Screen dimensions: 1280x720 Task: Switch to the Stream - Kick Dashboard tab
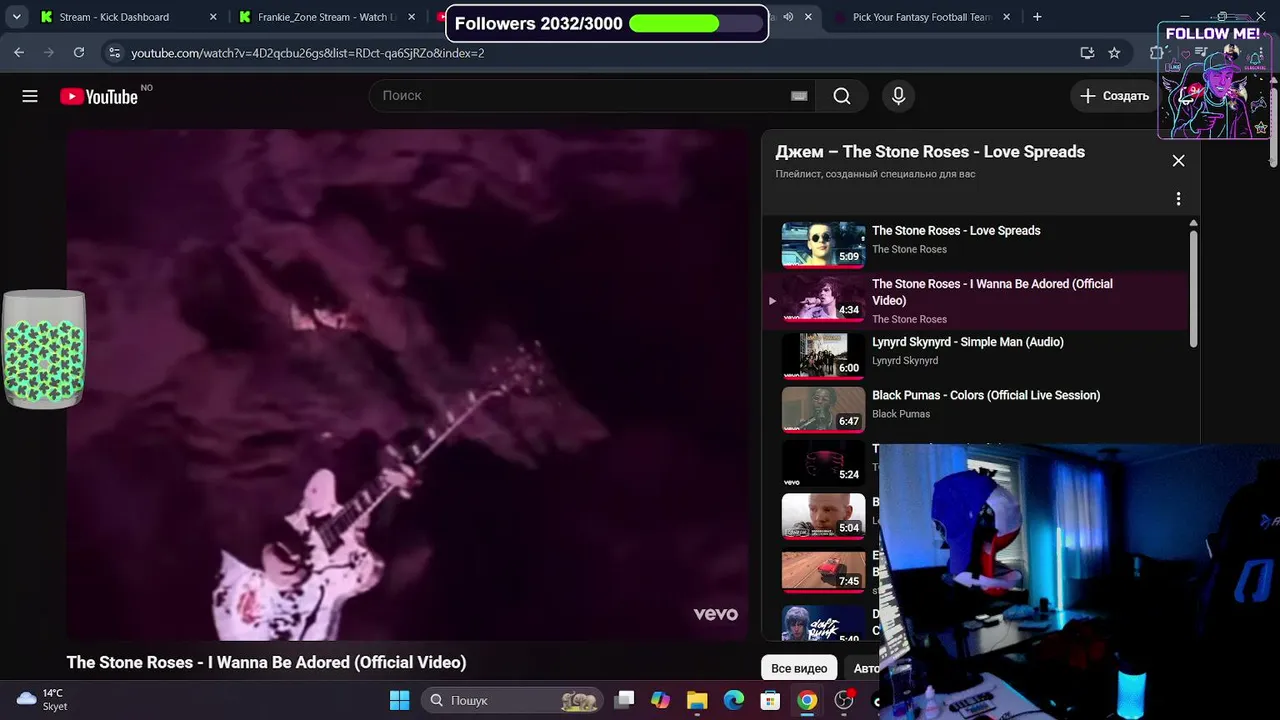tap(114, 17)
